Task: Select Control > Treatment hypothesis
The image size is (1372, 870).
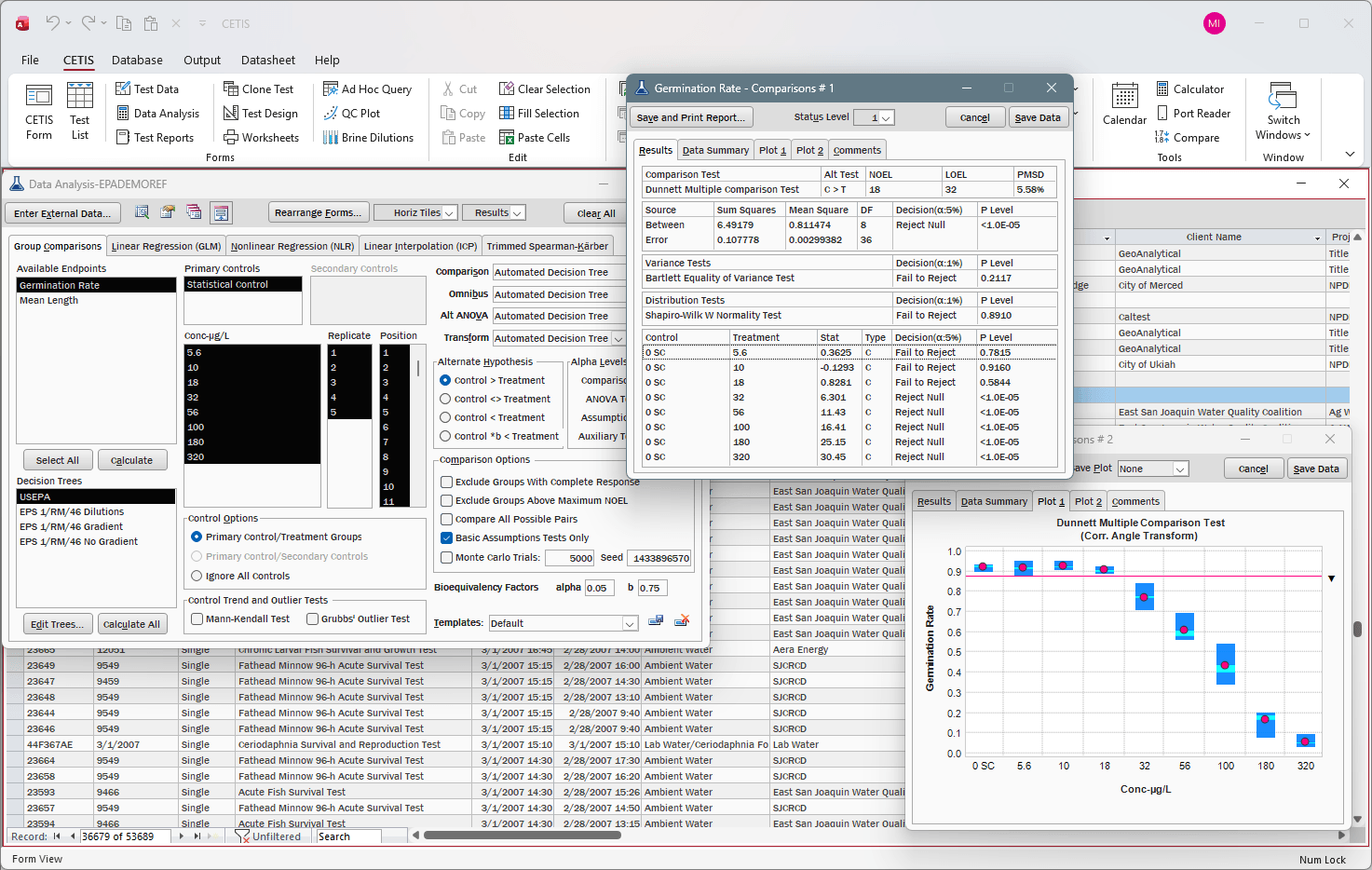Action: click(x=445, y=380)
